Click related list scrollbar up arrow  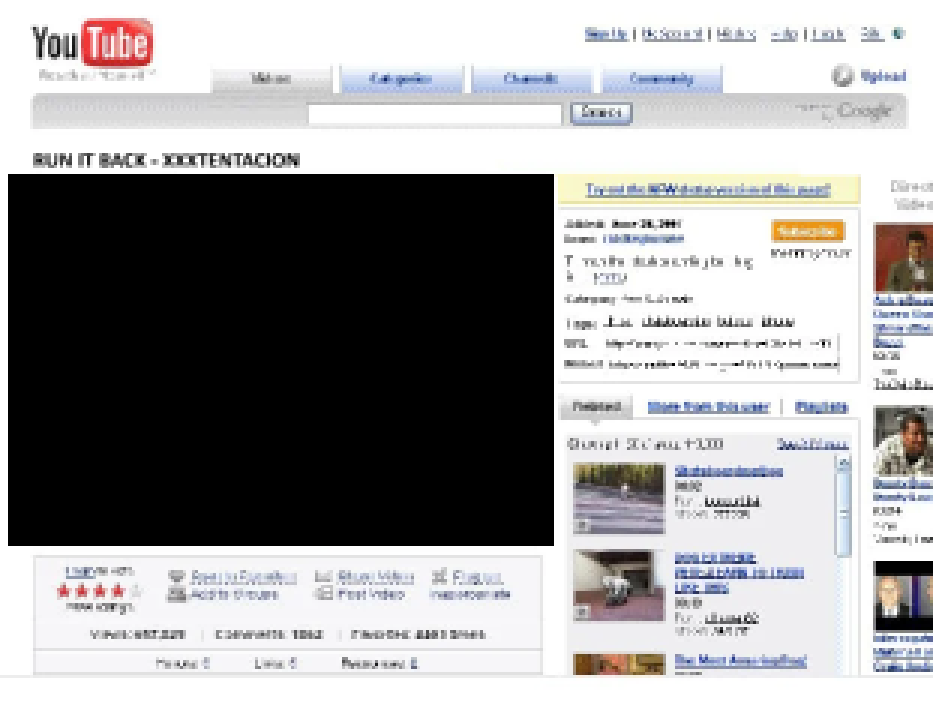843,464
